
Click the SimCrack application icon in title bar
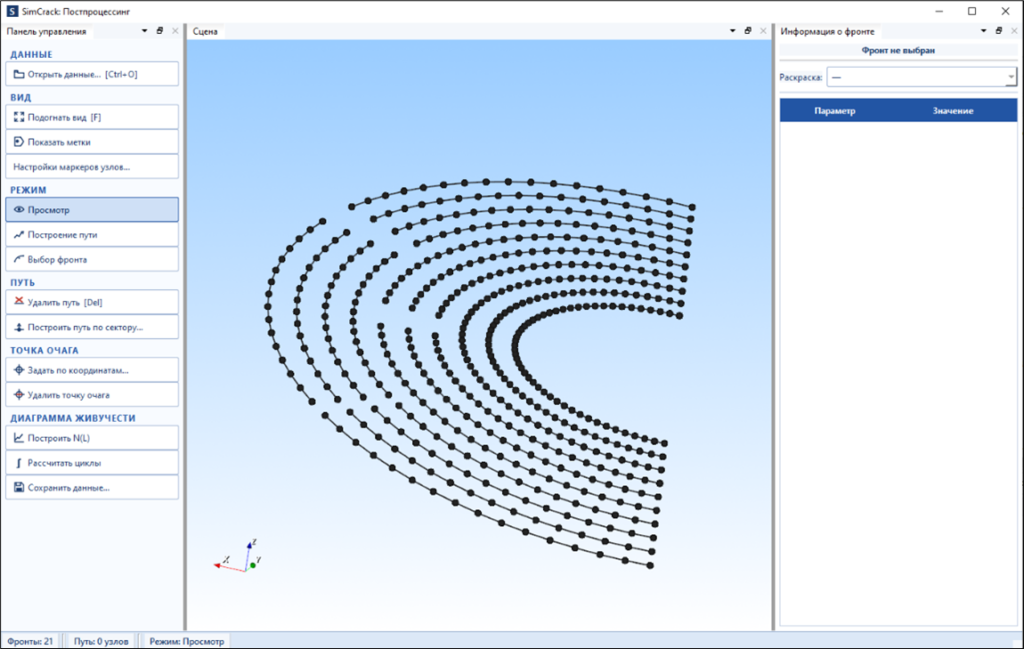(12, 11)
